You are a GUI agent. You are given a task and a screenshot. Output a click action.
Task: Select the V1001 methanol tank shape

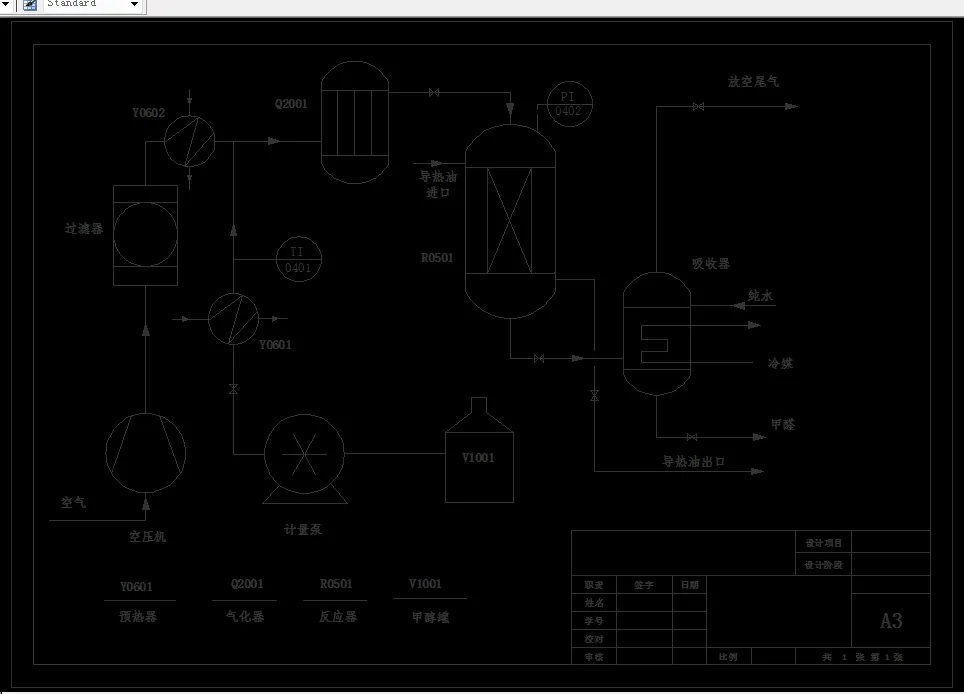click(x=480, y=450)
